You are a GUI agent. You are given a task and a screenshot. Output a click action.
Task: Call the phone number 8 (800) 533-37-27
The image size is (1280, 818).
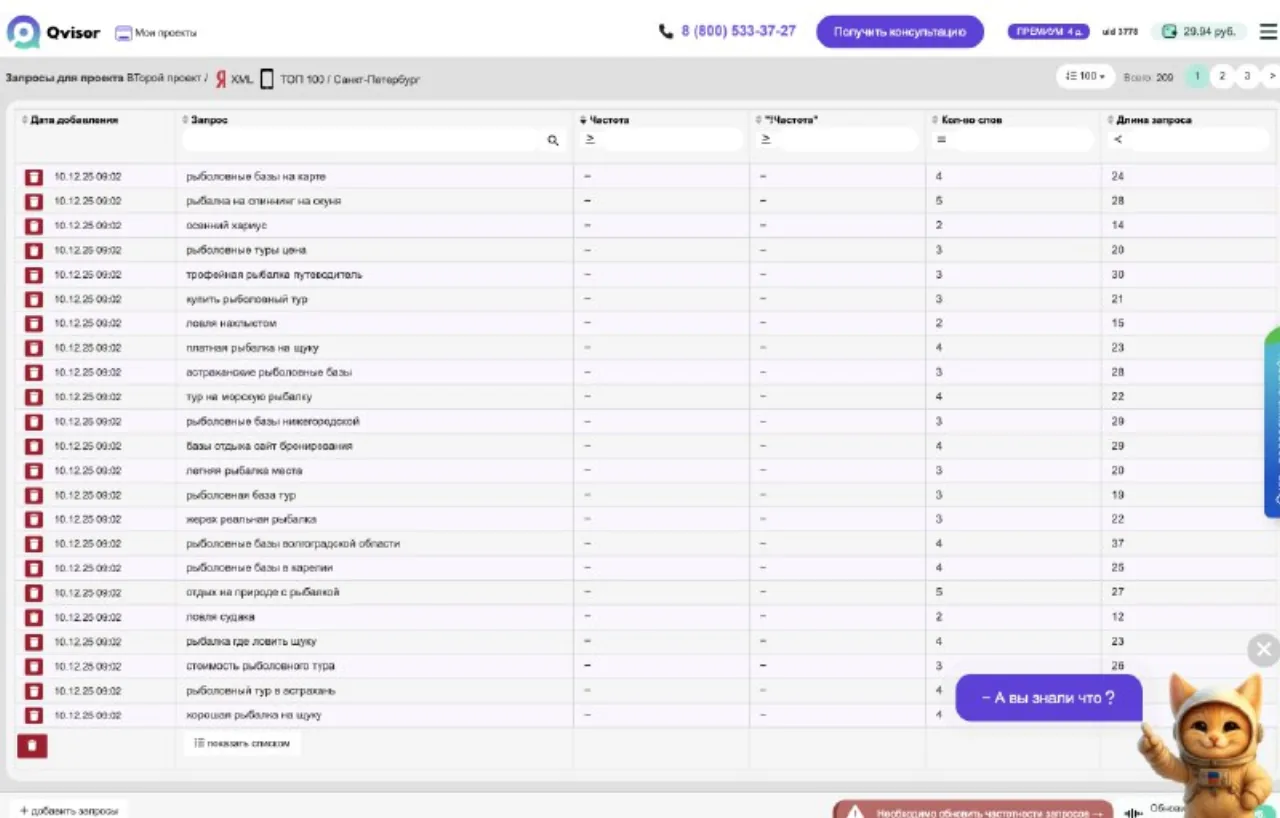(728, 32)
